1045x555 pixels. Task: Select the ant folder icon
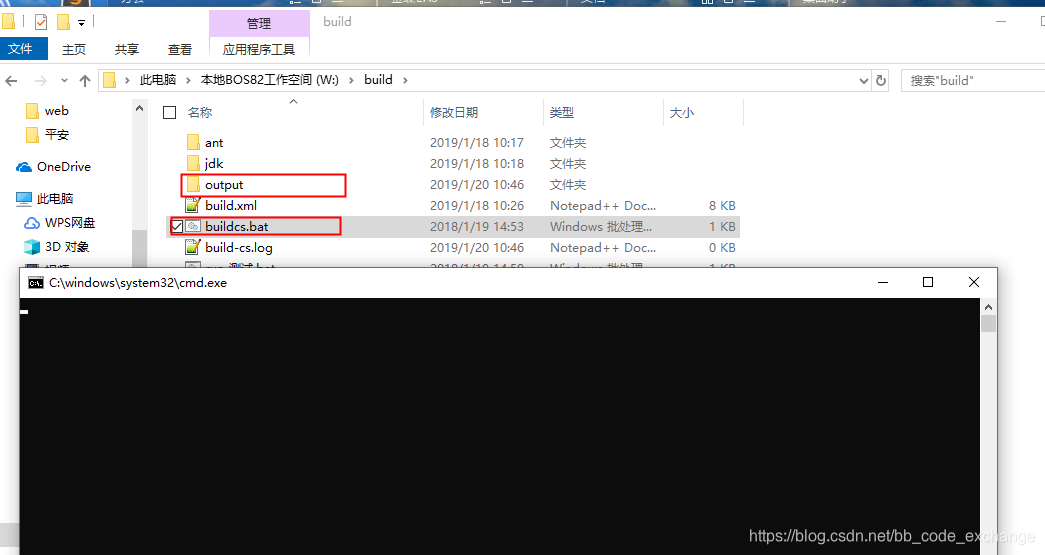click(x=193, y=143)
